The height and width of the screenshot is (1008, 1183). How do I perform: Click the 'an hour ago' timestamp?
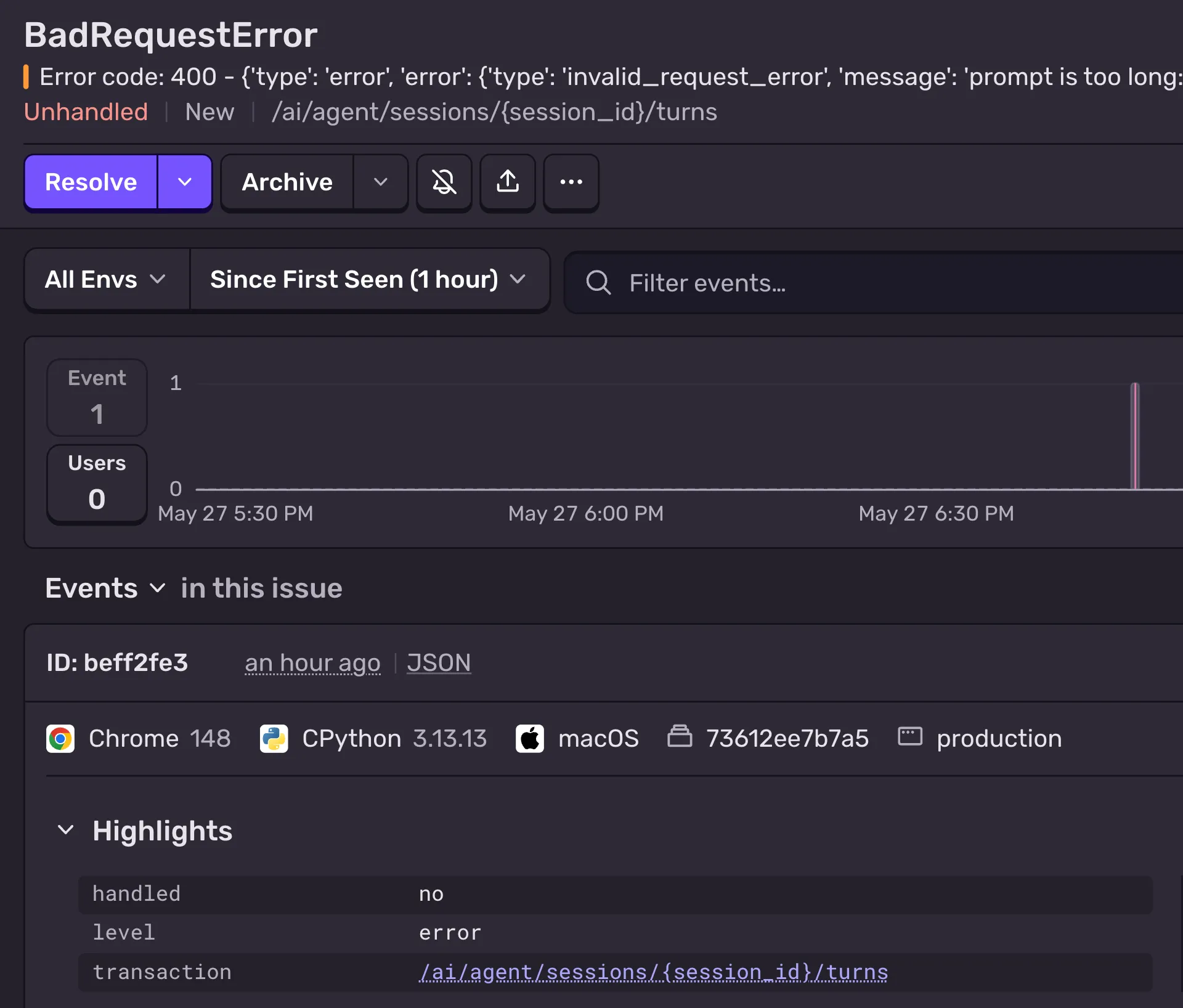[x=312, y=663]
